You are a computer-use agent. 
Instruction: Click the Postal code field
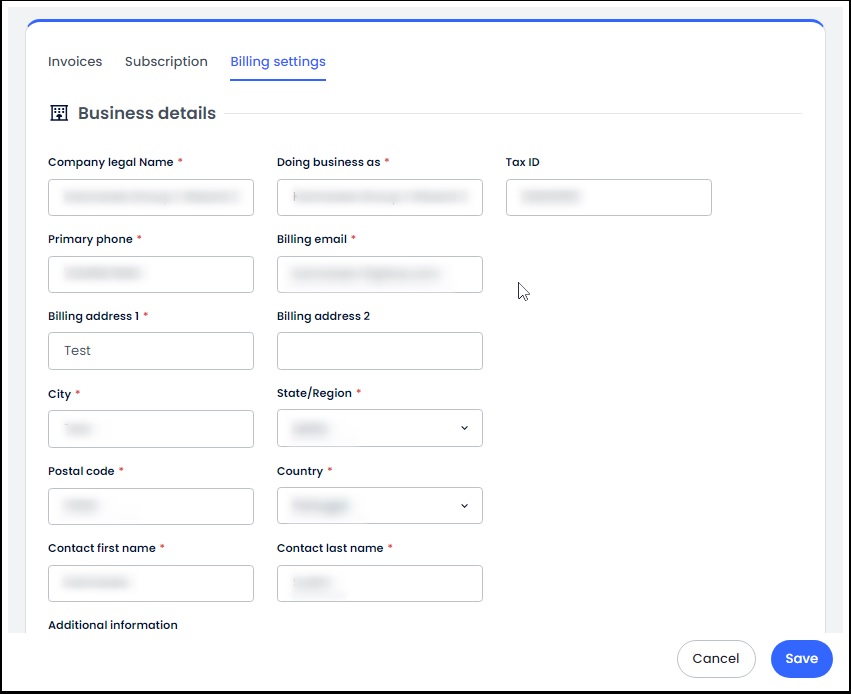point(150,506)
